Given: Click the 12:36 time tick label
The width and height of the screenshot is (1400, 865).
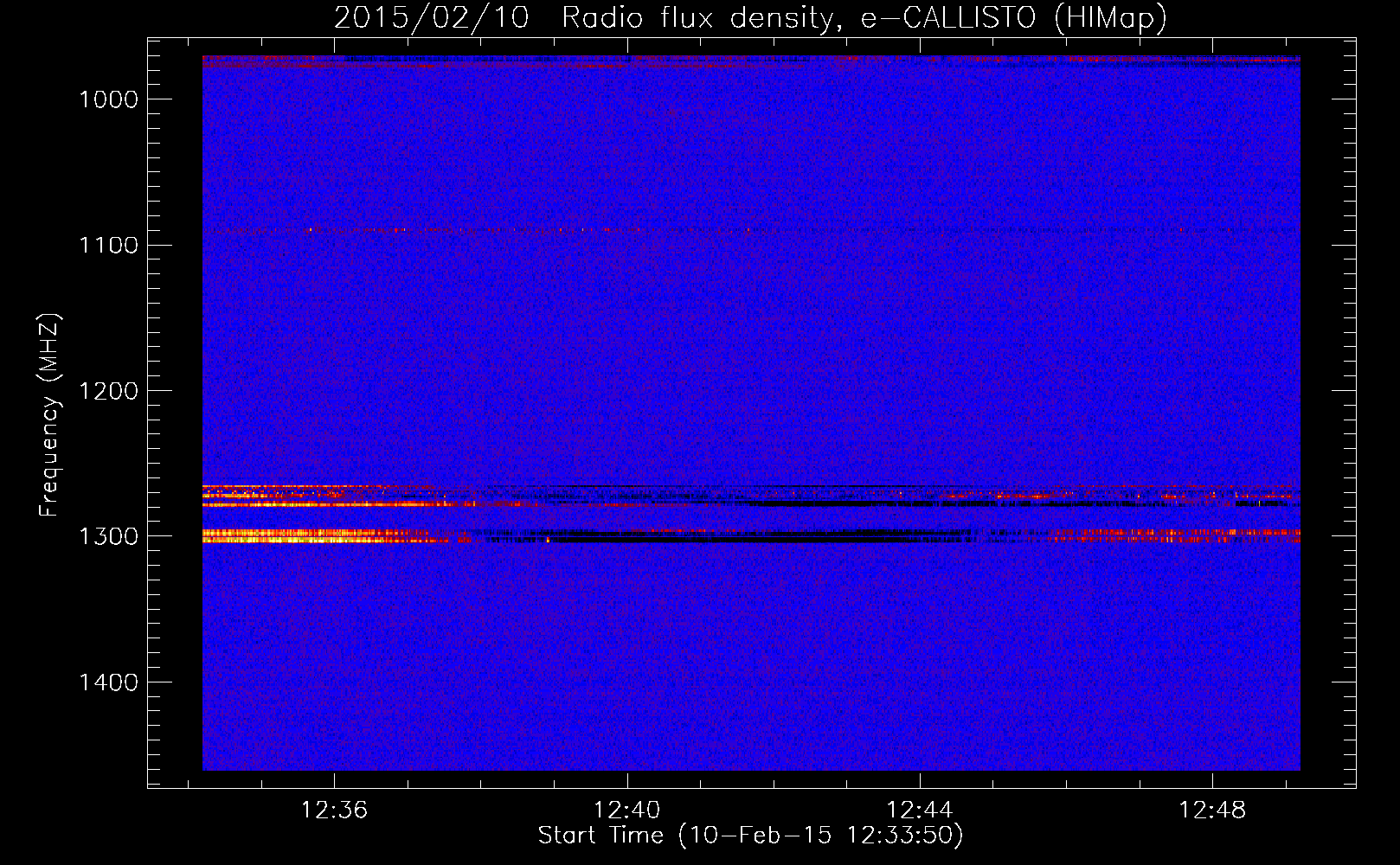Looking at the screenshot, I should (334, 810).
